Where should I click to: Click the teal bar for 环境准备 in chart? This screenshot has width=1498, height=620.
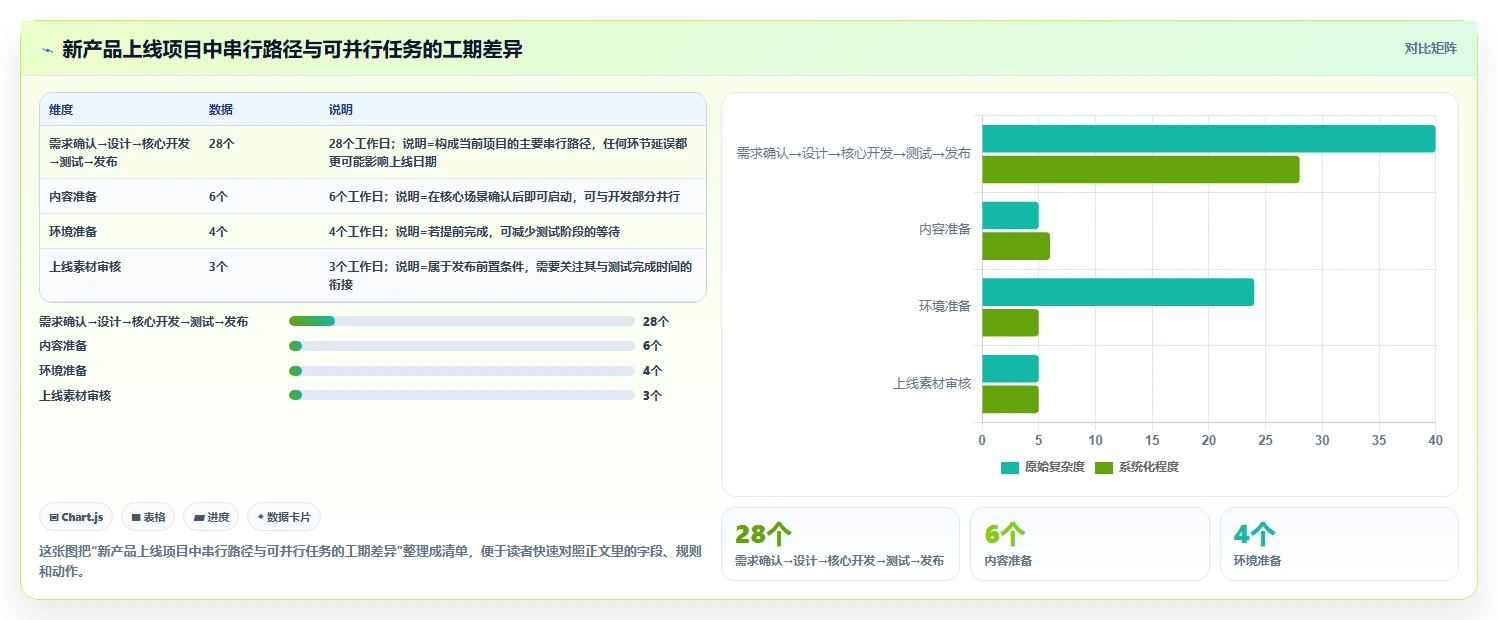point(1117,292)
